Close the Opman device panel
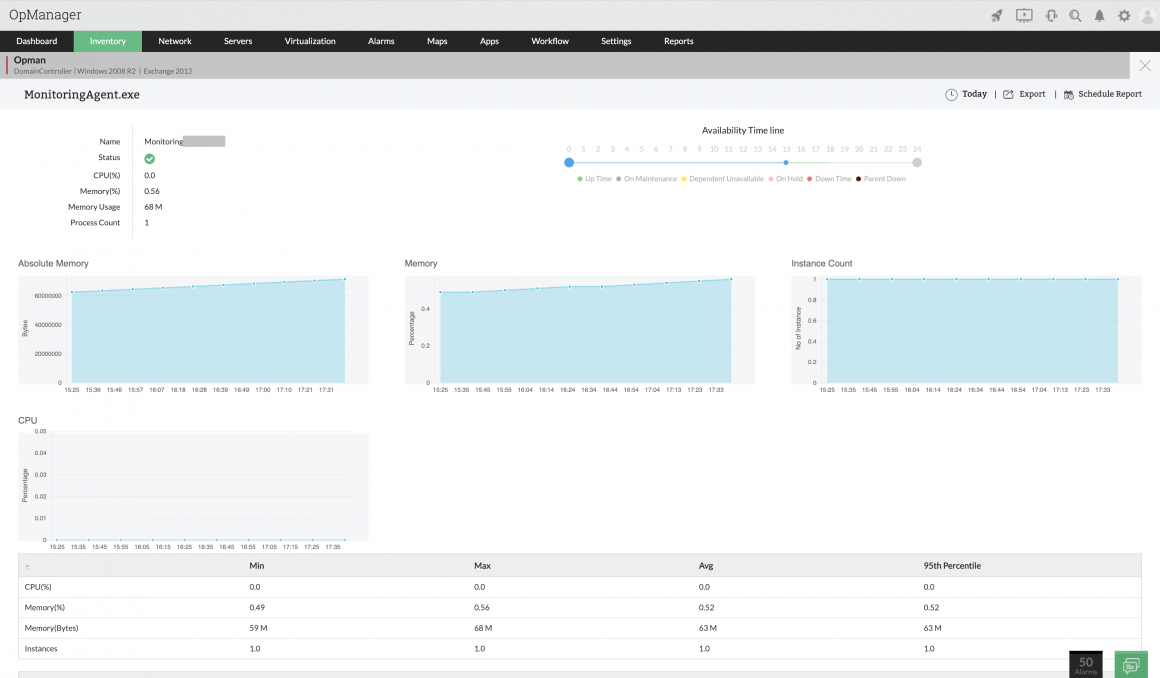 coord(1145,65)
